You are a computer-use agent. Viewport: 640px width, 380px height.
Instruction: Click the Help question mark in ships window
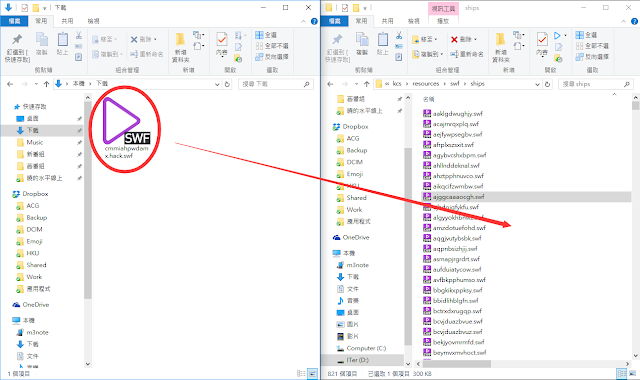[635, 21]
